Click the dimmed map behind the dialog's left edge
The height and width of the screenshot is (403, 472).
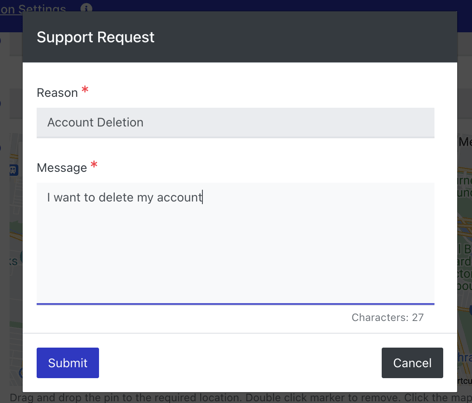point(15,233)
